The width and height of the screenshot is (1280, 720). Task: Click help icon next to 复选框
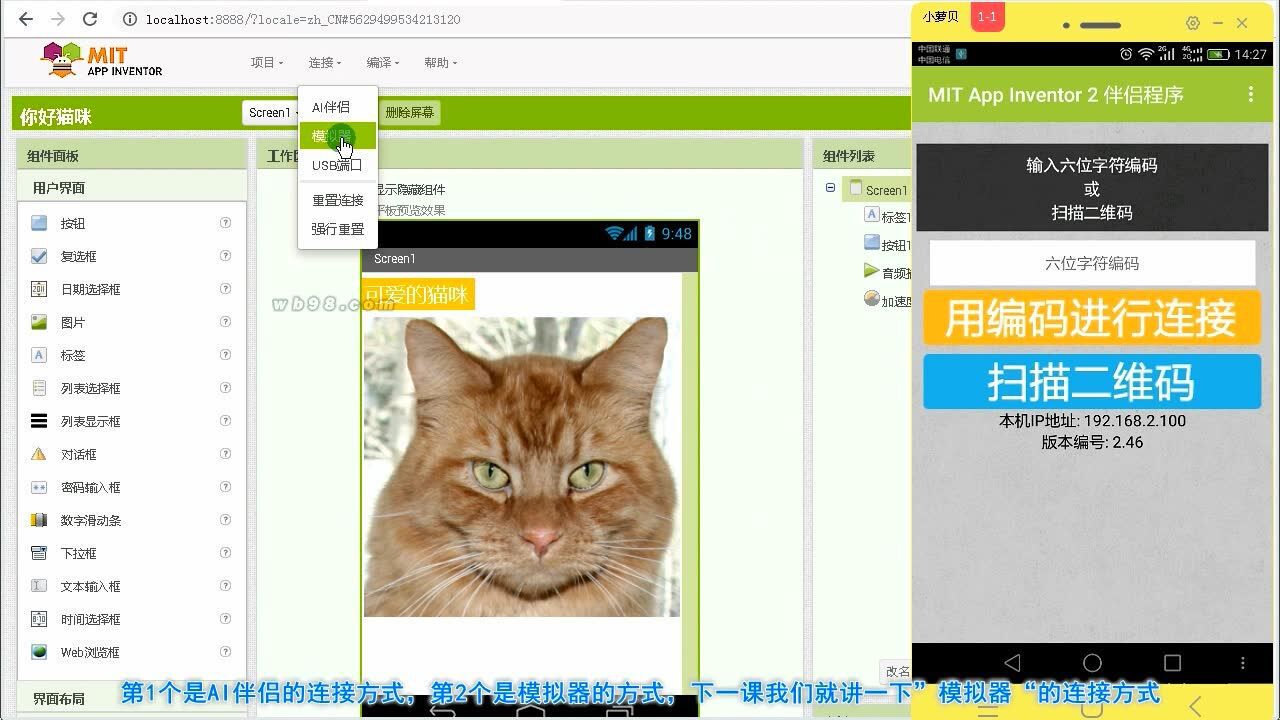(x=225, y=256)
